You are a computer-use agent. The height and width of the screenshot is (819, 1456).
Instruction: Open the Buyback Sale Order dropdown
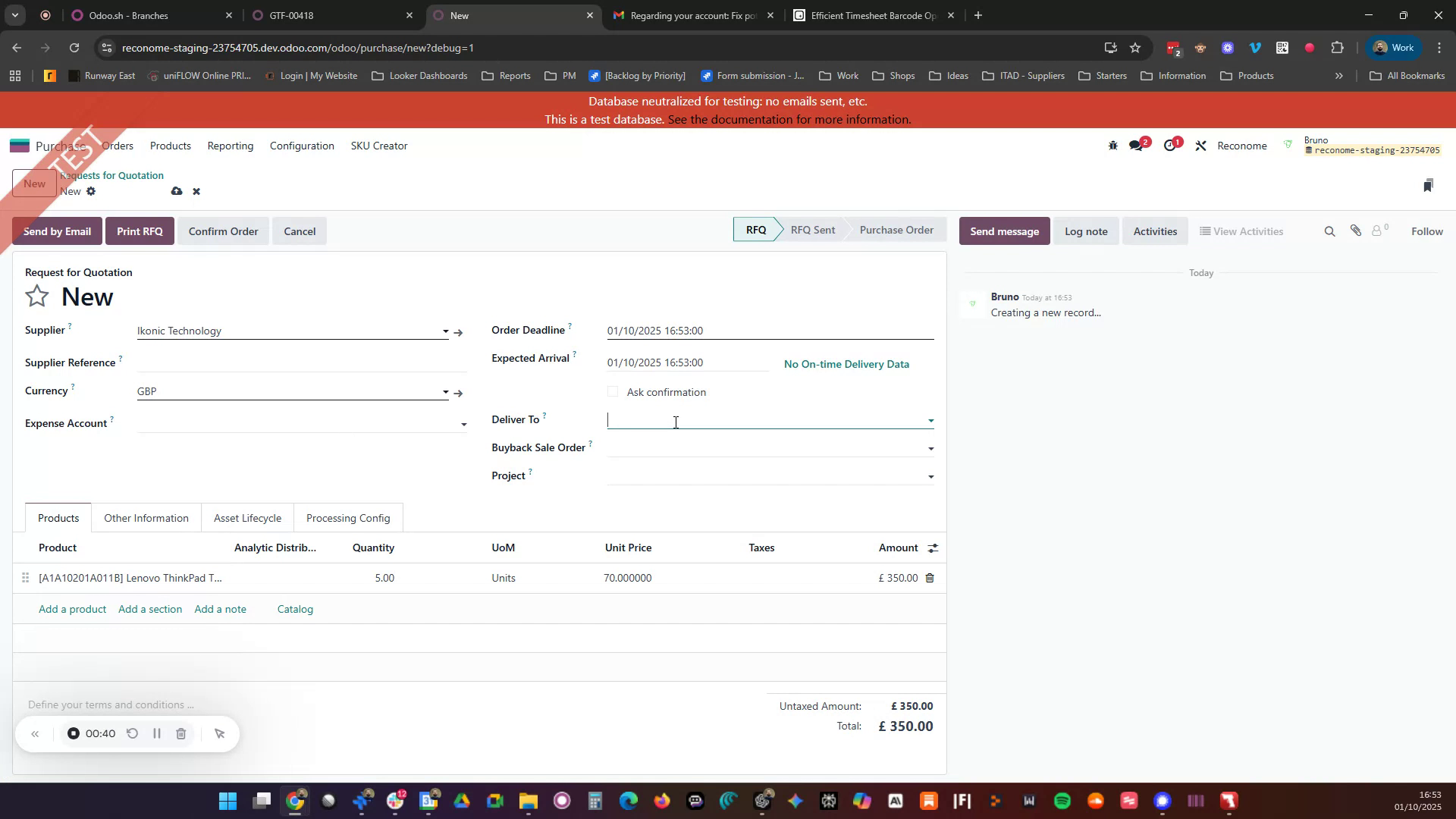coord(931,448)
